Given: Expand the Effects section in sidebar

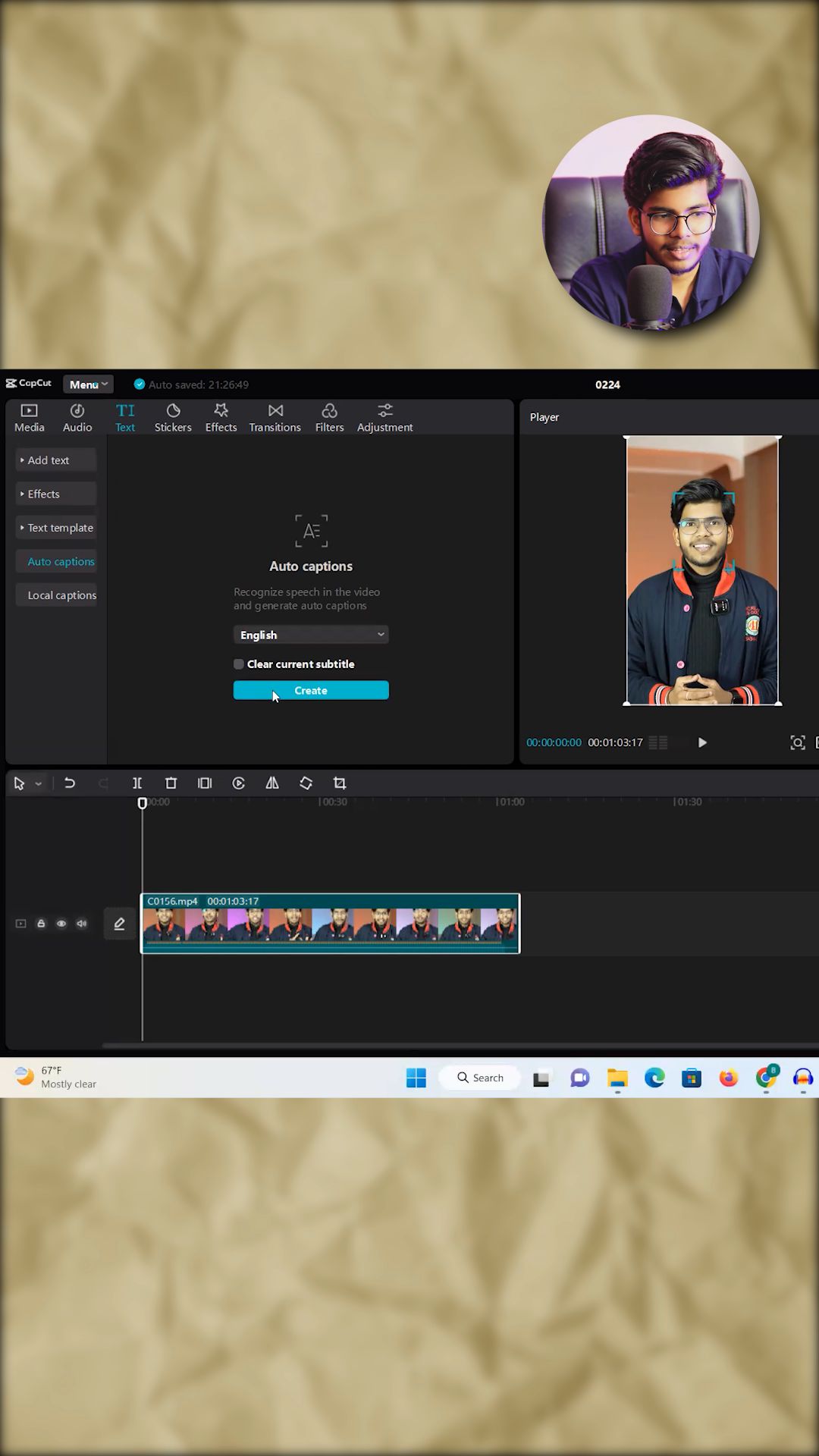Looking at the screenshot, I should pos(56,494).
